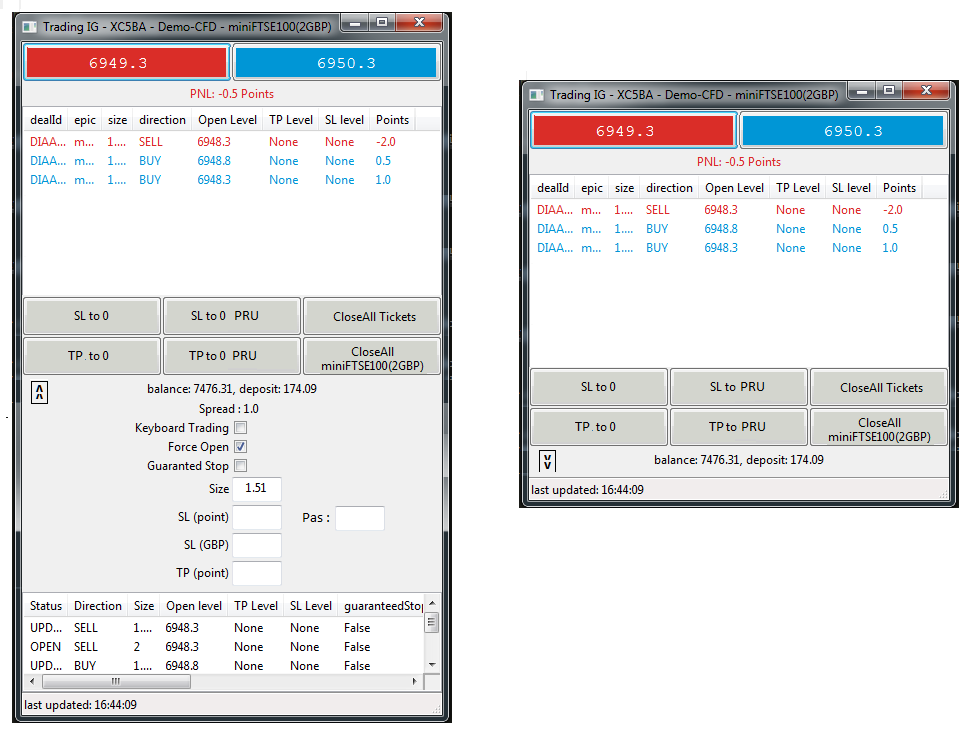Select the SELL 6948.3 position row in right window
The width and height of the screenshot is (979, 732).
[739, 210]
